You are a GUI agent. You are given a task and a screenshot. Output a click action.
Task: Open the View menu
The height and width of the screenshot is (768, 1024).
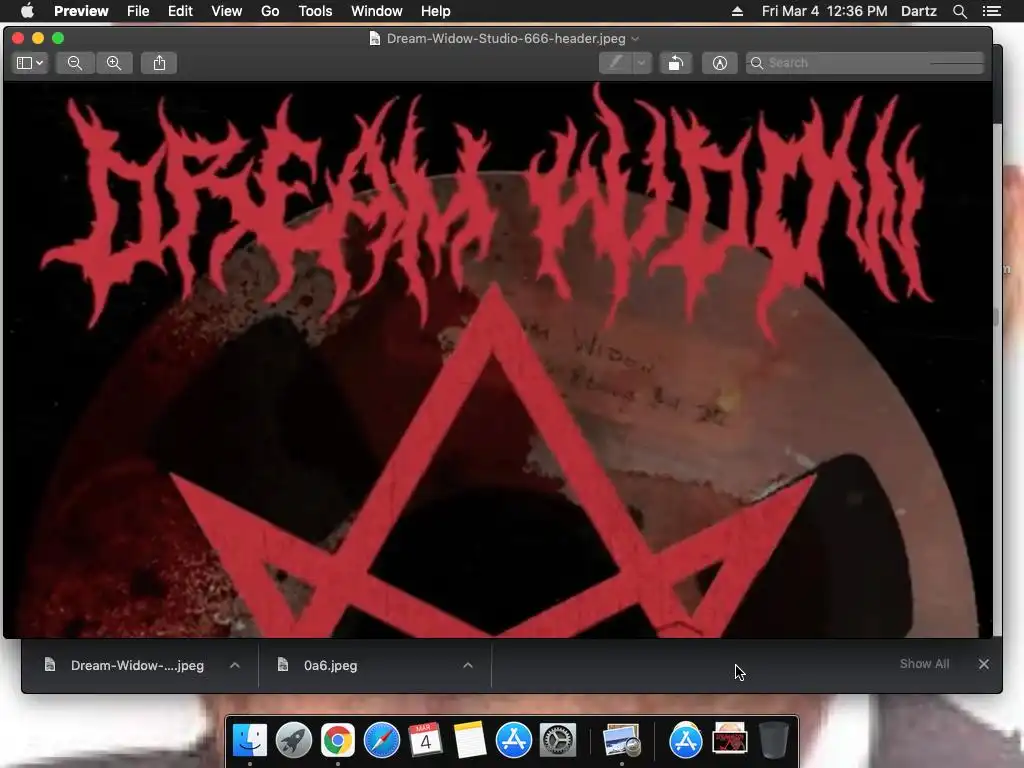click(227, 11)
